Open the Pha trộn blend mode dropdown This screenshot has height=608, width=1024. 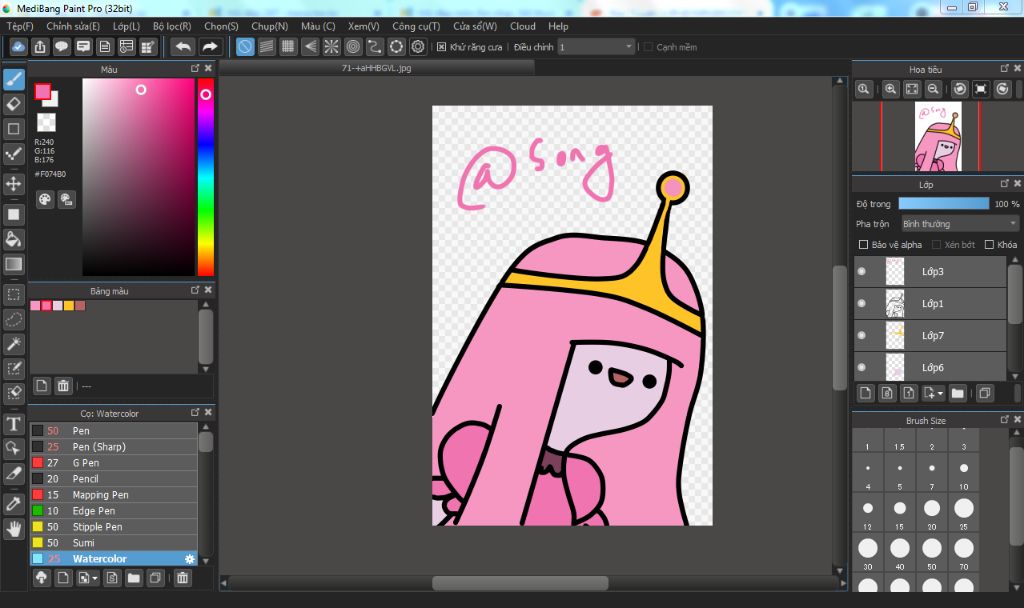[960, 224]
